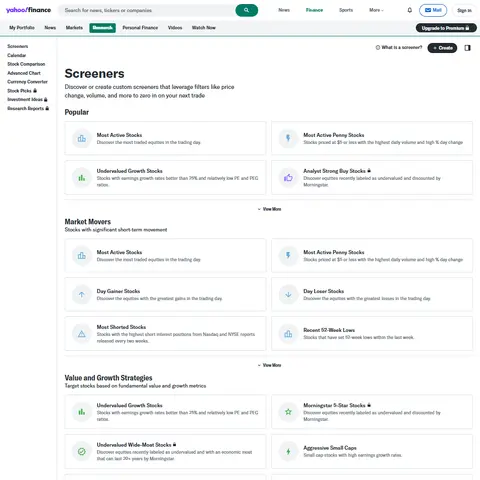Open the Aggressive Small Caps title
Screen dimensions: 480x480
click(330, 447)
